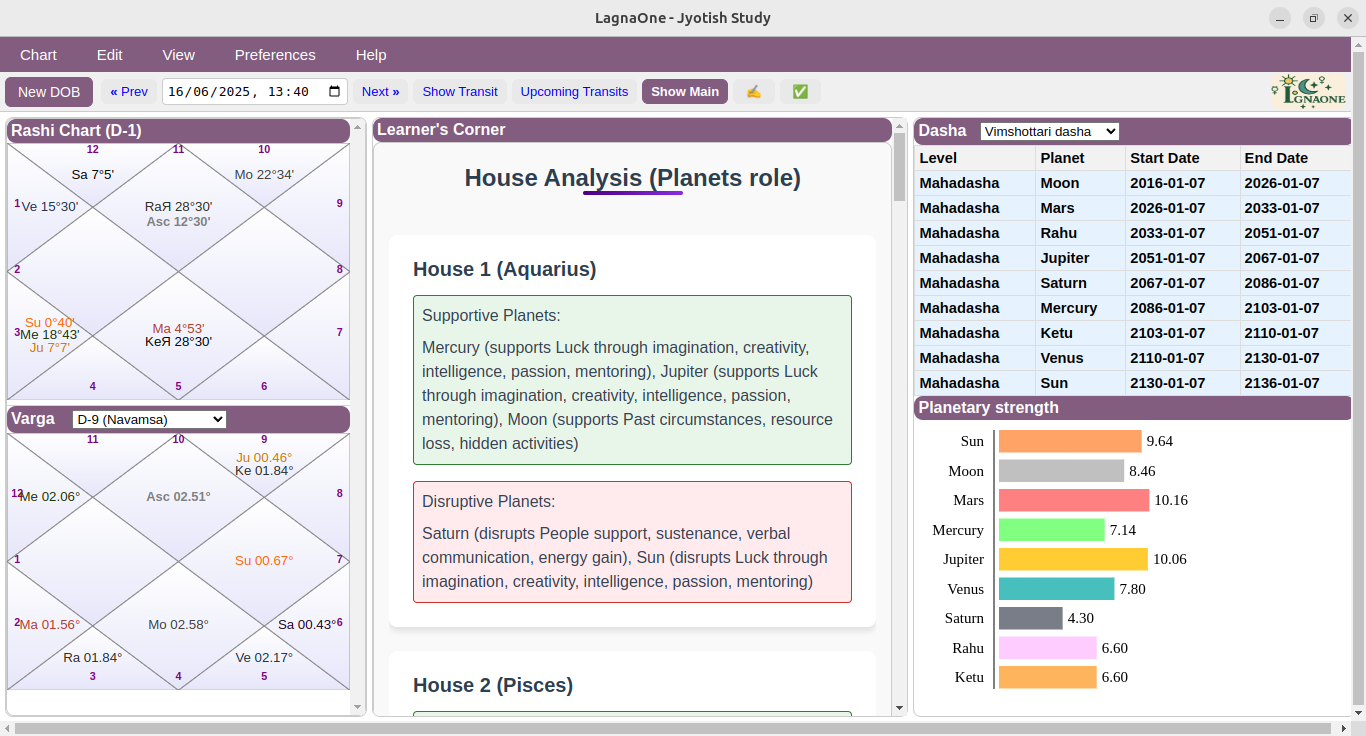Viewport: 1366px width, 736px height.
Task: Open the Chart menu
Action: [38, 55]
